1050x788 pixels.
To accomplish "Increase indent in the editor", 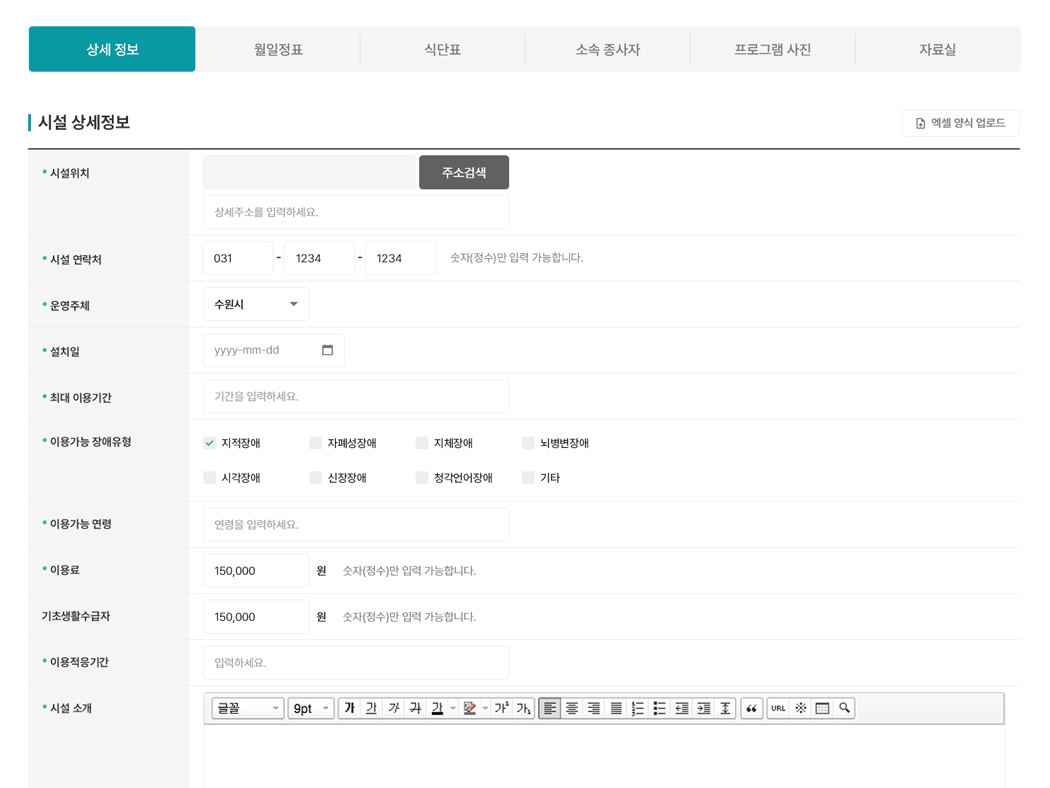I will [x=704, y=708].
